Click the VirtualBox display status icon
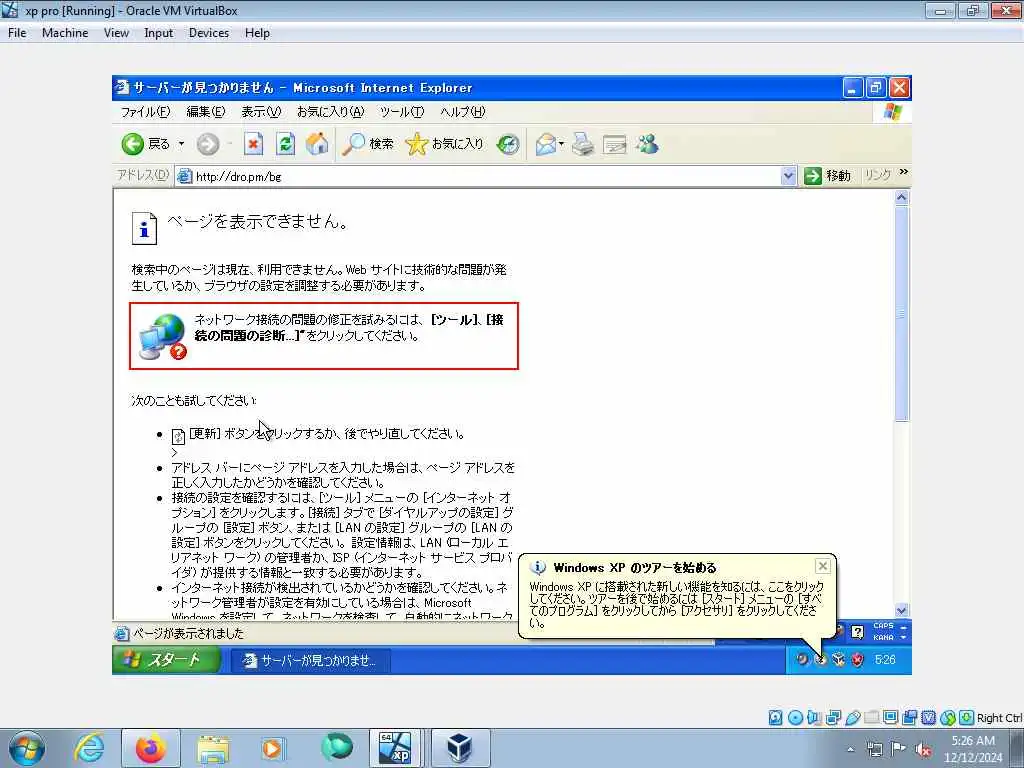1024x768 pixels. tap(890, 718)
